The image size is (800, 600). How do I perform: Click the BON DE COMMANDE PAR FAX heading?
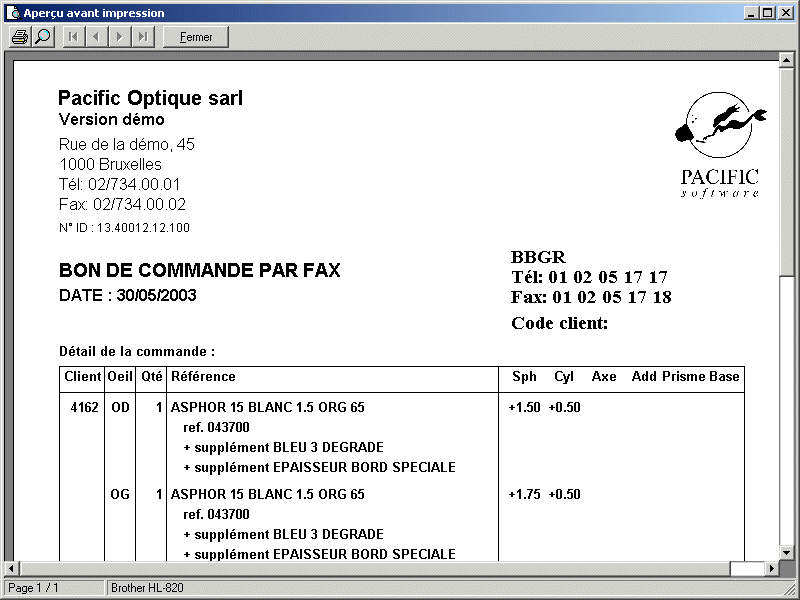coord(199,271)
